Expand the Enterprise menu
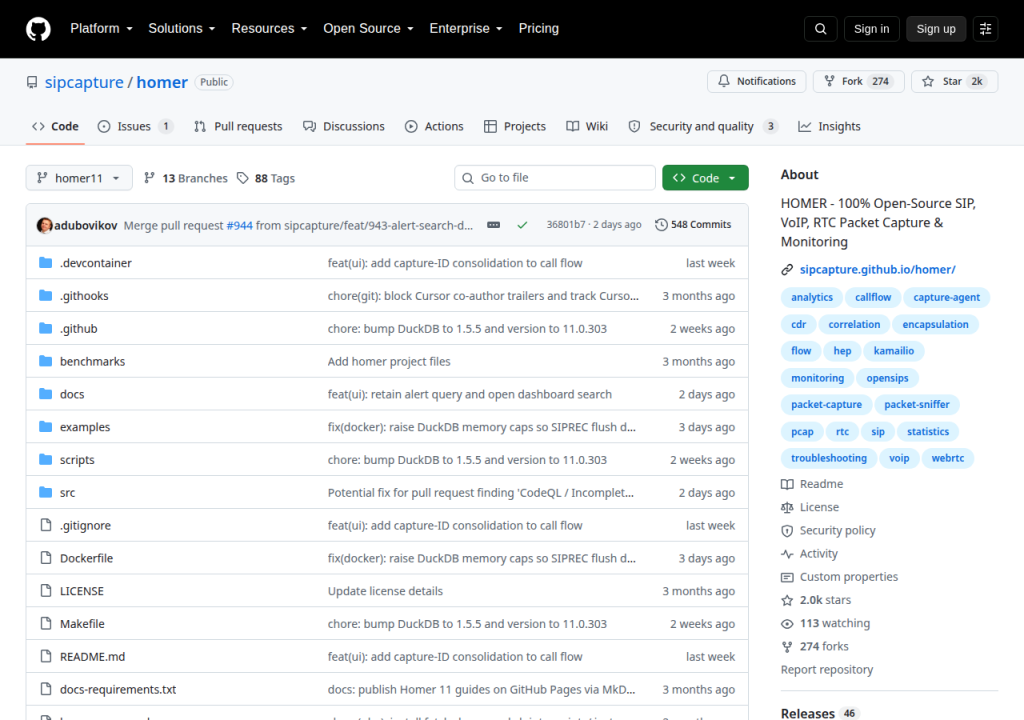Viewport: 1024px width, 720px height. pyautogui.click(x=466, y=29)
